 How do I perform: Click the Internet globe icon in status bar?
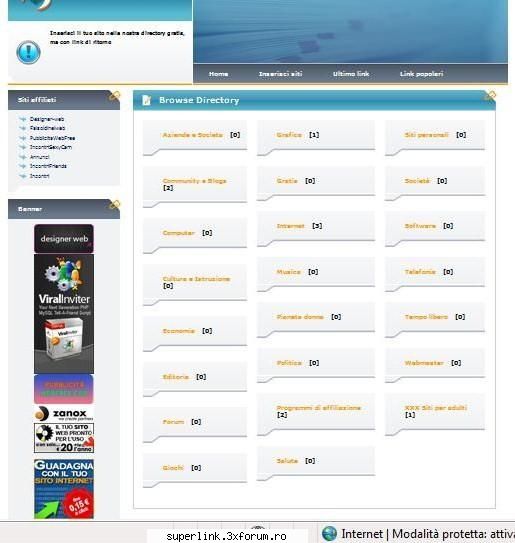coord(329,534)
